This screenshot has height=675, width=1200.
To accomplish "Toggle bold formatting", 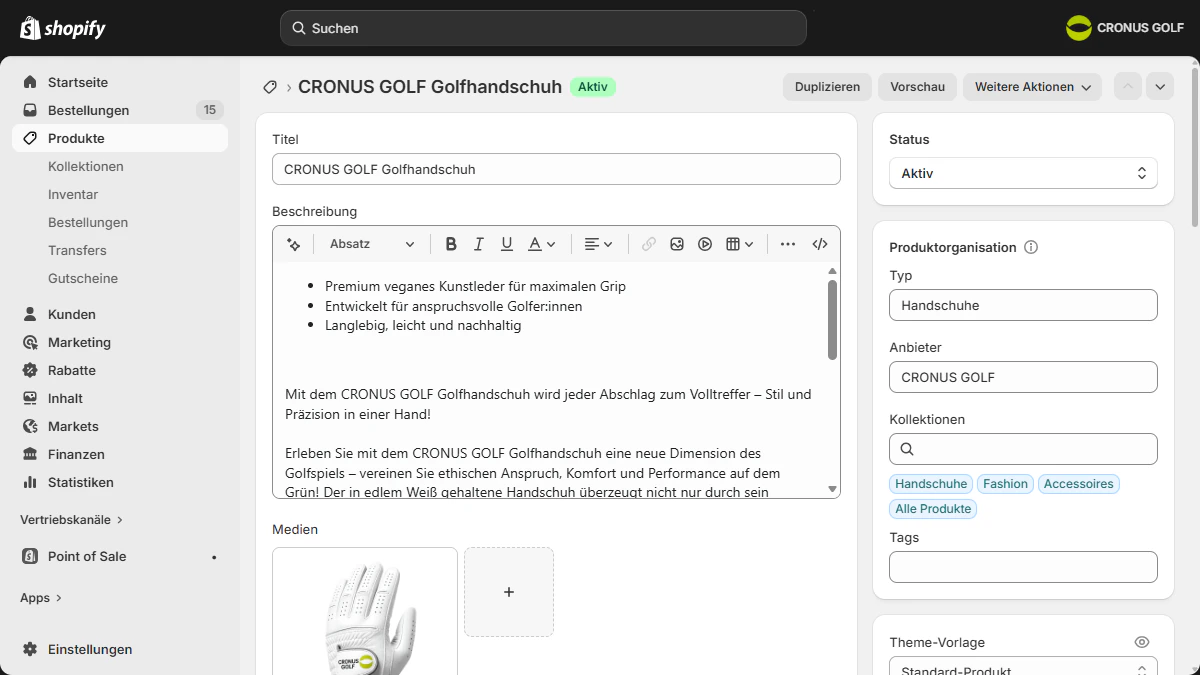I will (x=451, y=244).
